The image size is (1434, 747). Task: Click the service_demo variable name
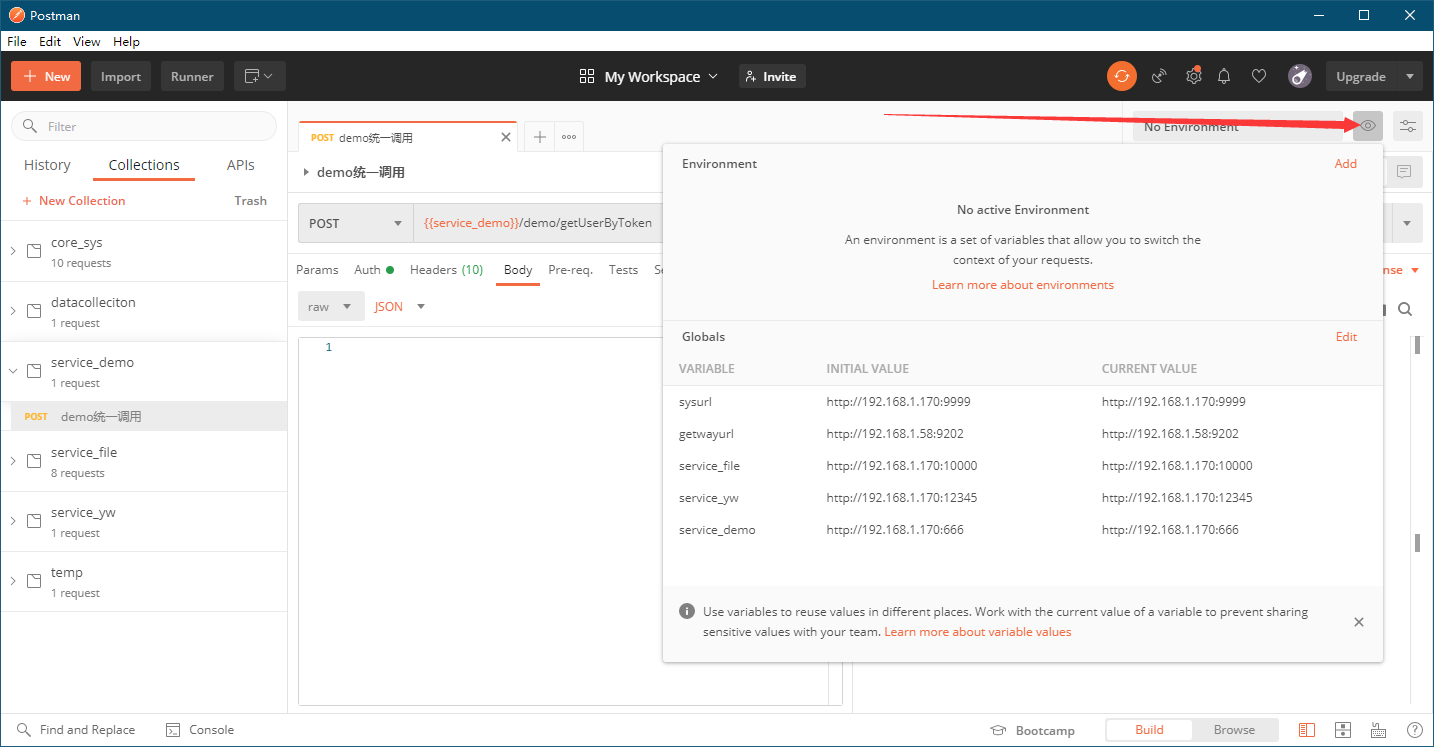(x=716, y=529)
